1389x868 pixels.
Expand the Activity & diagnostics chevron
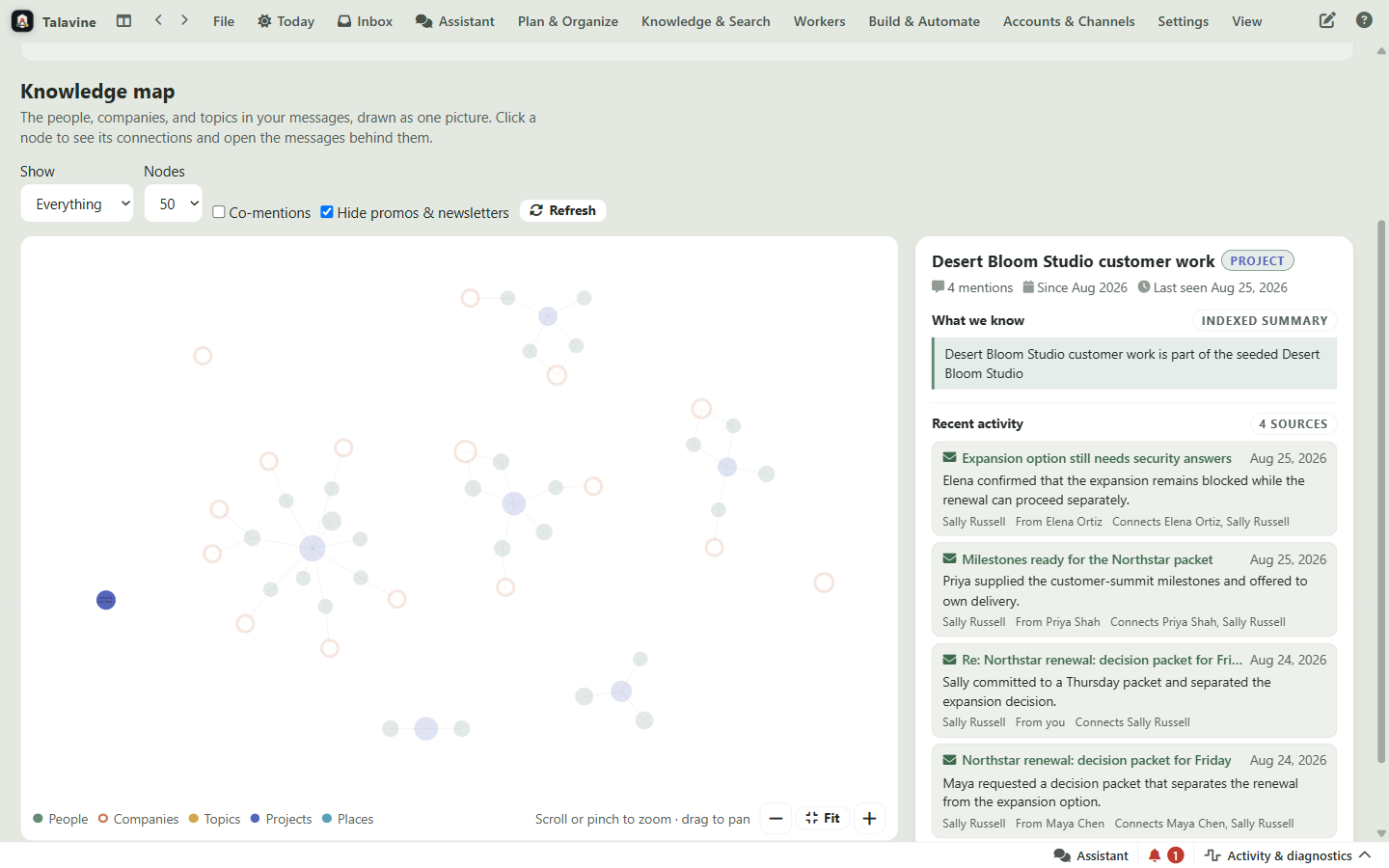[x=1365, y=855]
